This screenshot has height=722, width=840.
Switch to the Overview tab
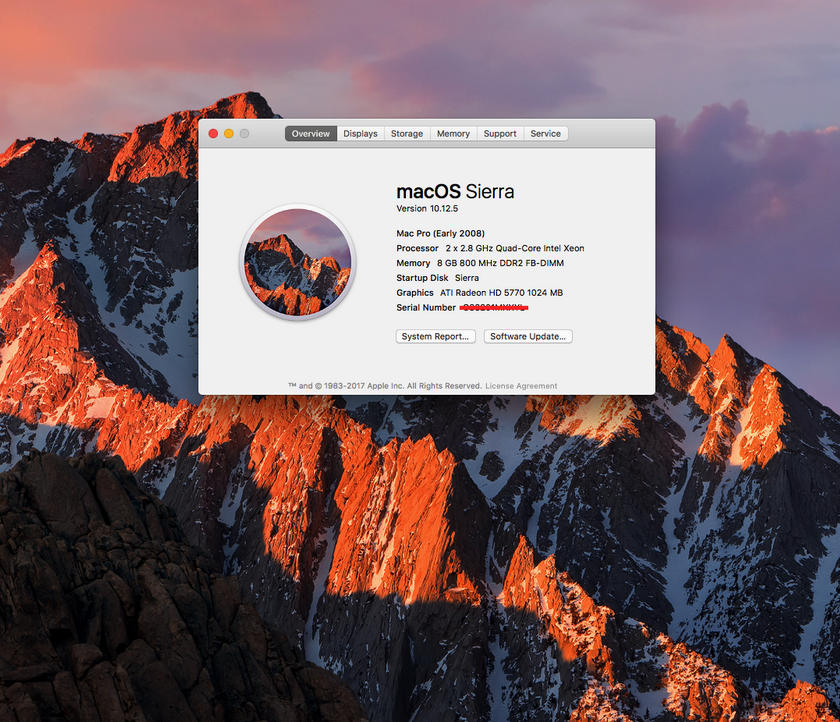pos(311,133)
